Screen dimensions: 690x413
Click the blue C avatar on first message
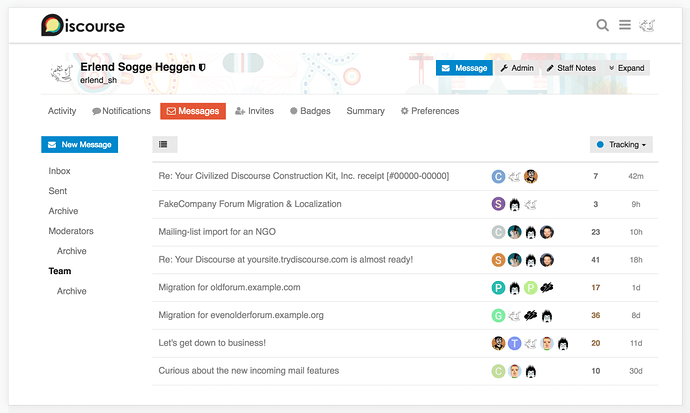tap(498, 176)
